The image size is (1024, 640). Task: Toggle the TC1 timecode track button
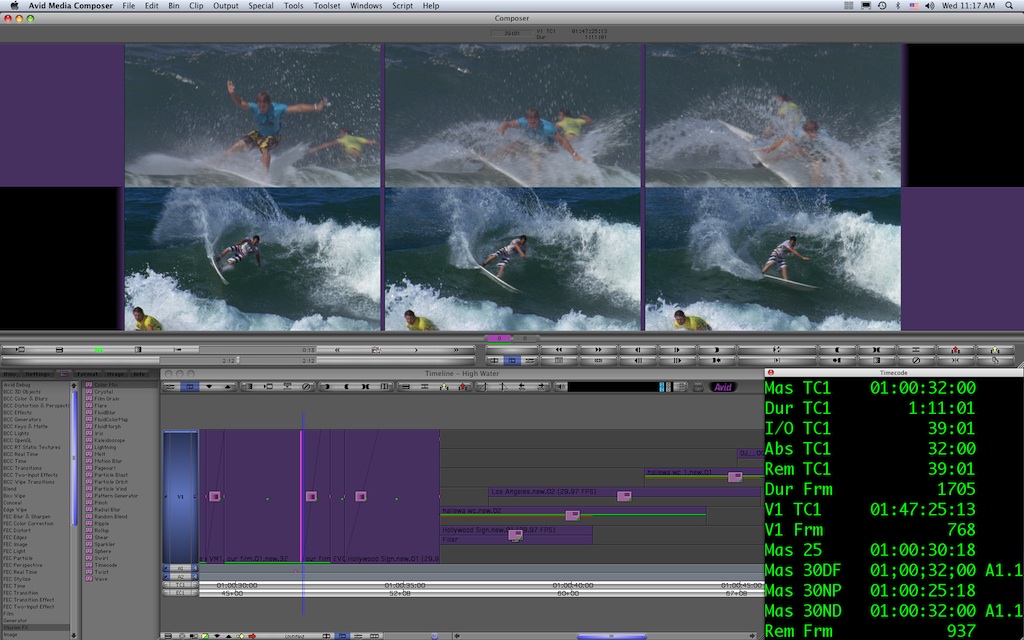tap(180, 585)
